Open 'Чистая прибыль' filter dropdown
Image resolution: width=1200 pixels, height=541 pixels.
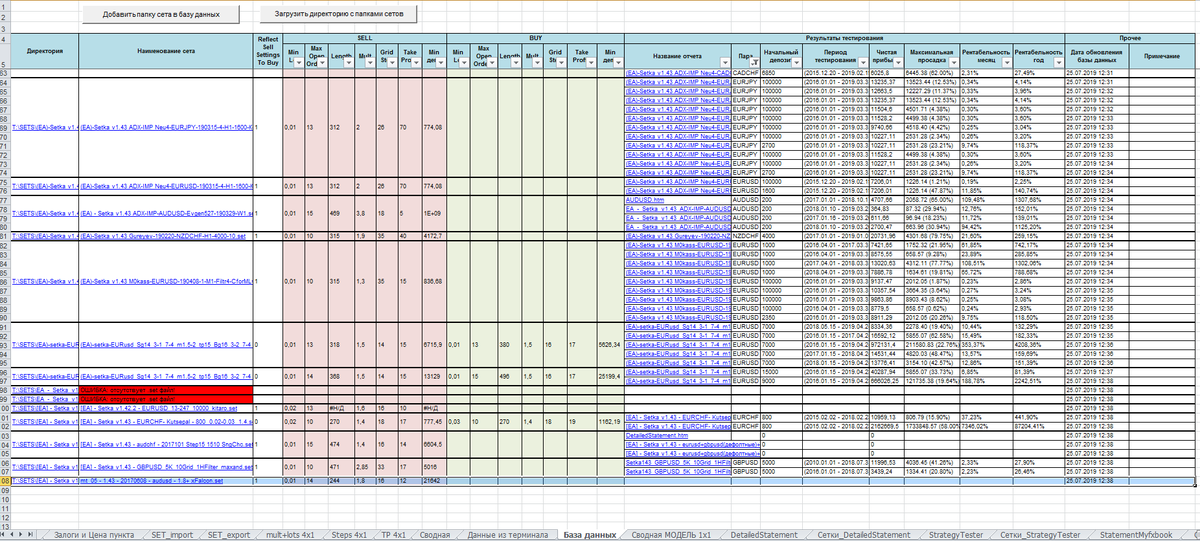coord(898,62)
